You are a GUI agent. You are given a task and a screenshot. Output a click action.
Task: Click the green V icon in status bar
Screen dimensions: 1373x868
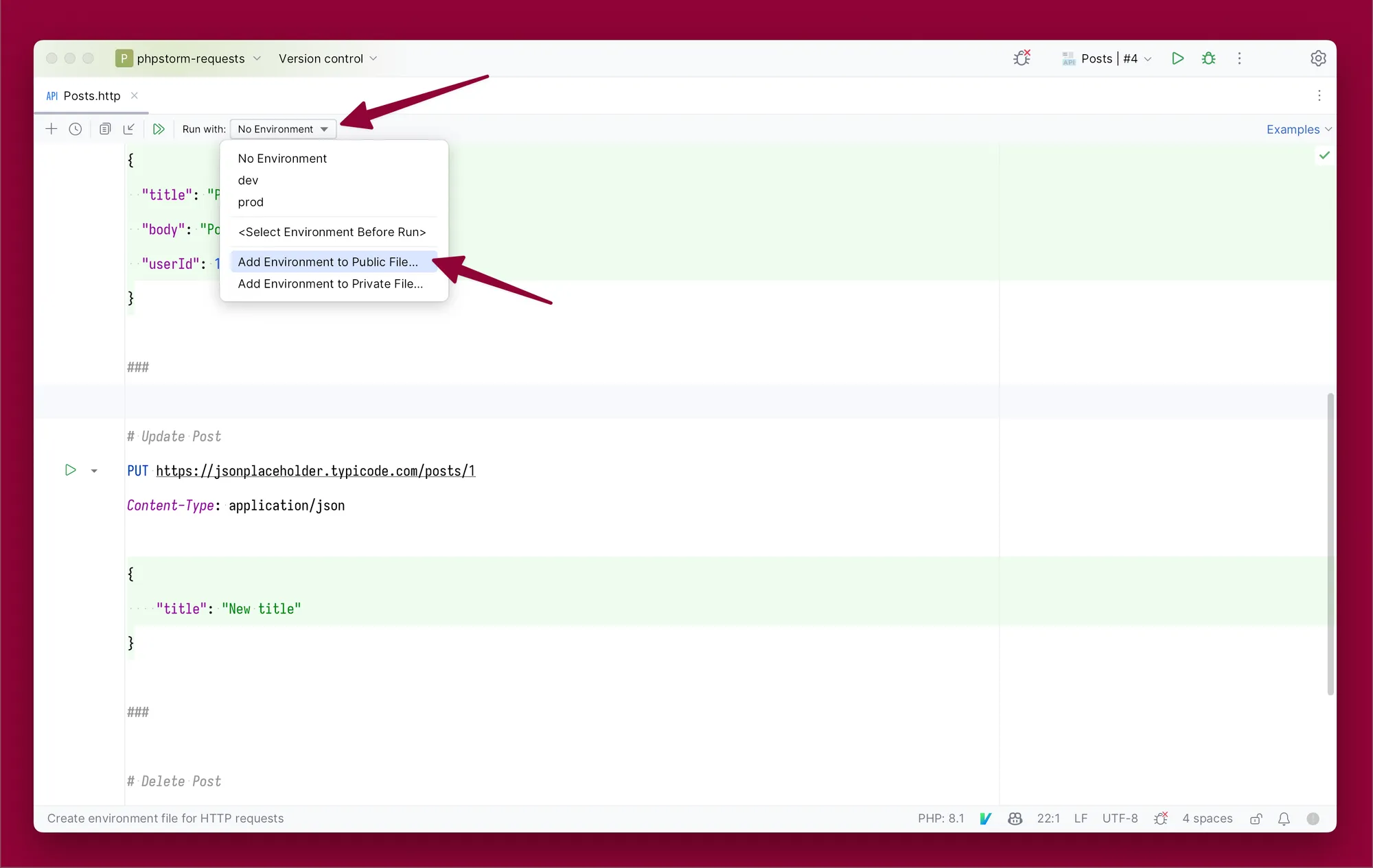(986, 818)
